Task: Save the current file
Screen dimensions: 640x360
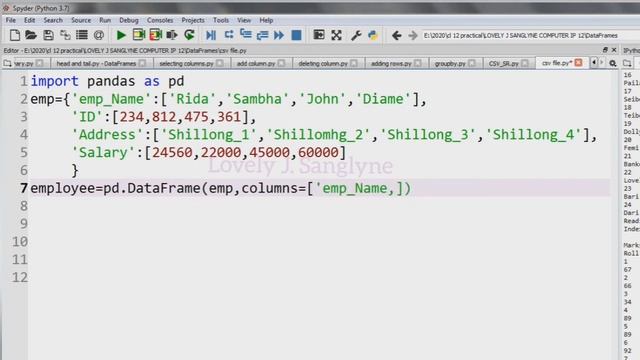Action: (x=48, y=35)
